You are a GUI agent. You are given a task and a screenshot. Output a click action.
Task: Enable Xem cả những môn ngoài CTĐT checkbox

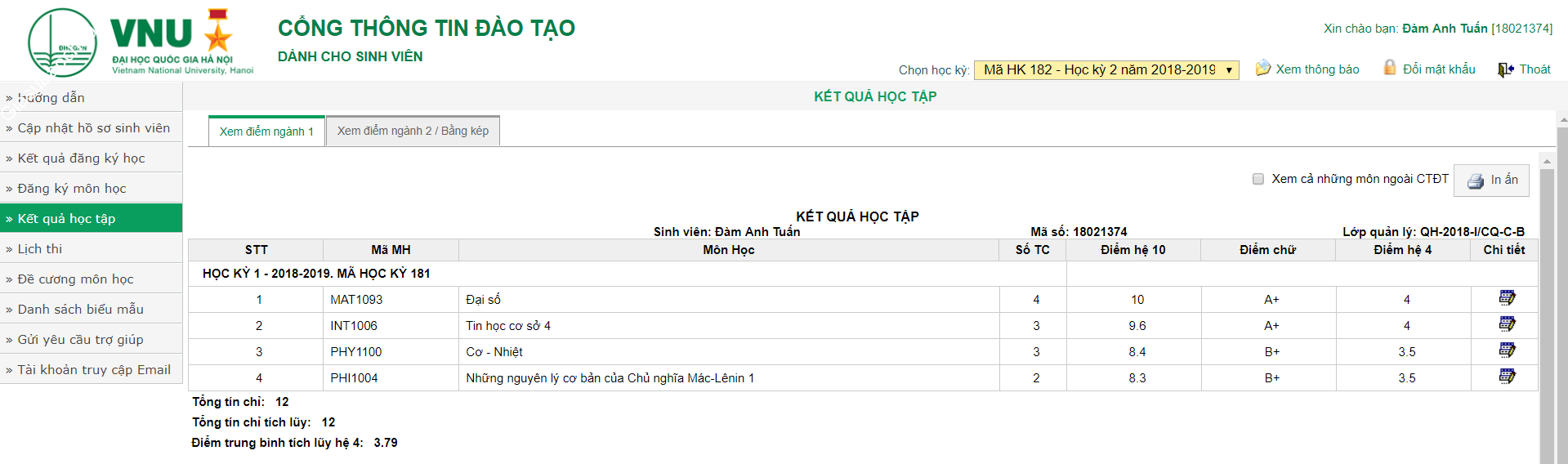(x=1258, y=179)
